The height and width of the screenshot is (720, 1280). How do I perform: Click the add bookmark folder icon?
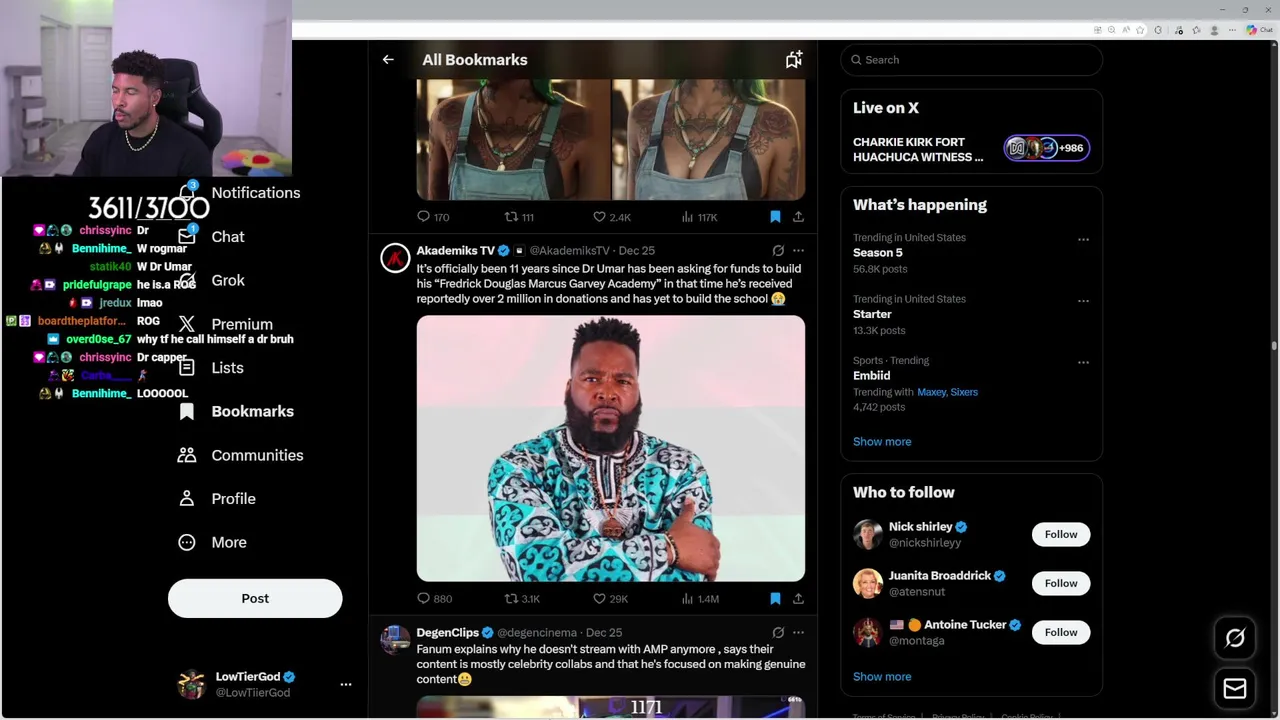794,60
